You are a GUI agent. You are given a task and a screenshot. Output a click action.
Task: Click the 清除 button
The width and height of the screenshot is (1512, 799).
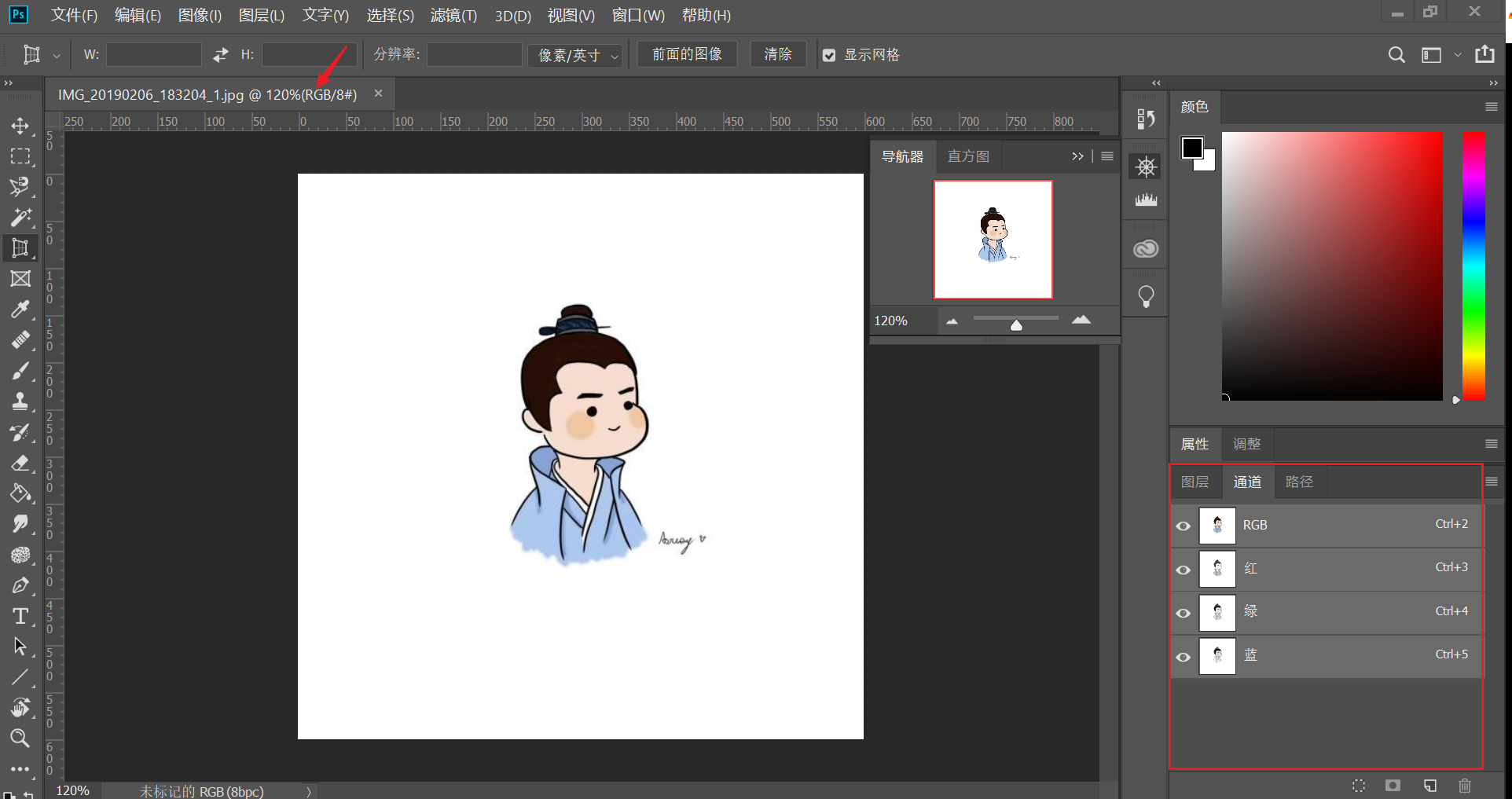(x=777, y=54)
